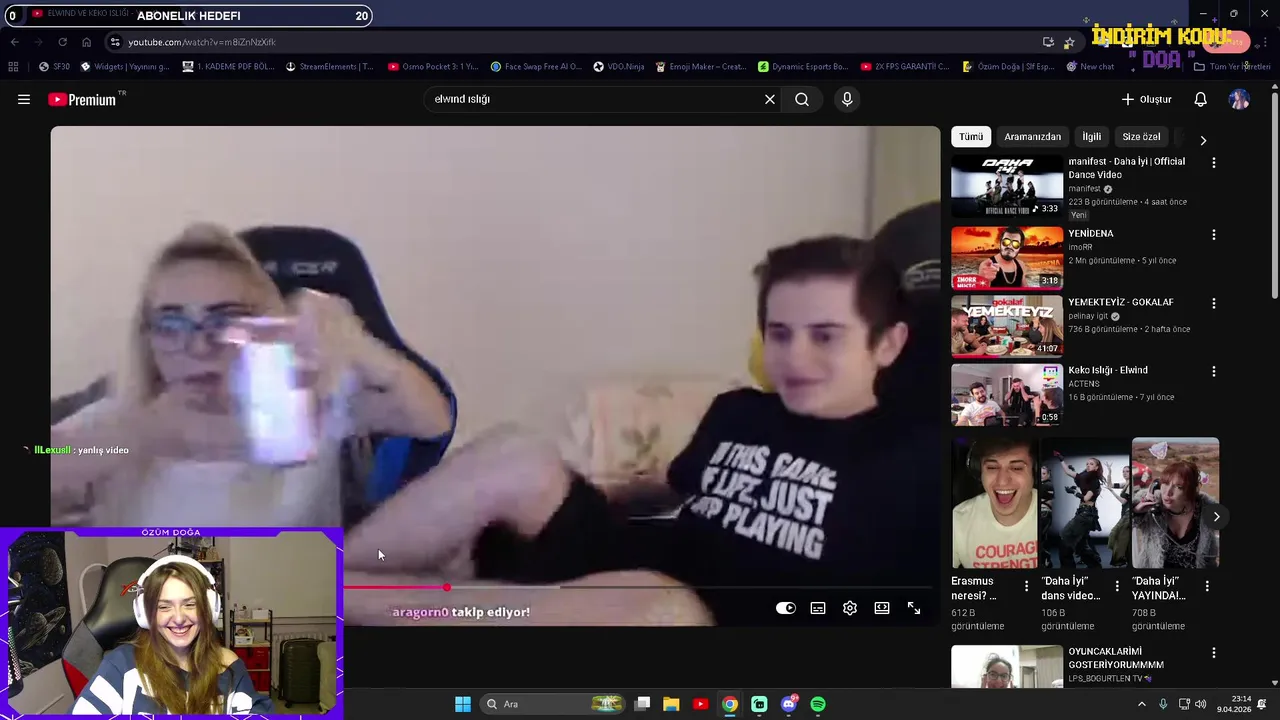This screenshot has width=1280, height=720.
Task: Open the account avatar menu
Action: click(1239, 99)
